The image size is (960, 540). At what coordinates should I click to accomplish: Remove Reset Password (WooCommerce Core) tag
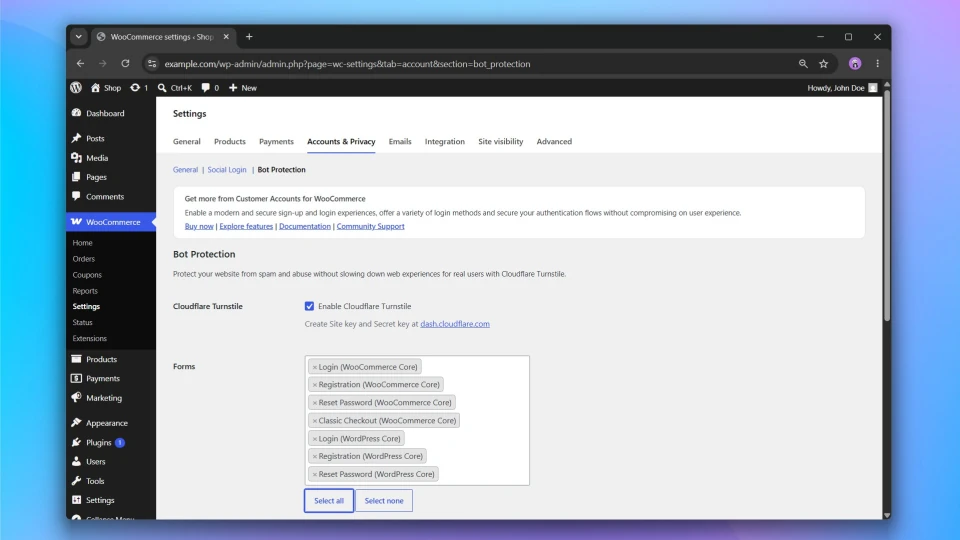click(x=315, y=403)
